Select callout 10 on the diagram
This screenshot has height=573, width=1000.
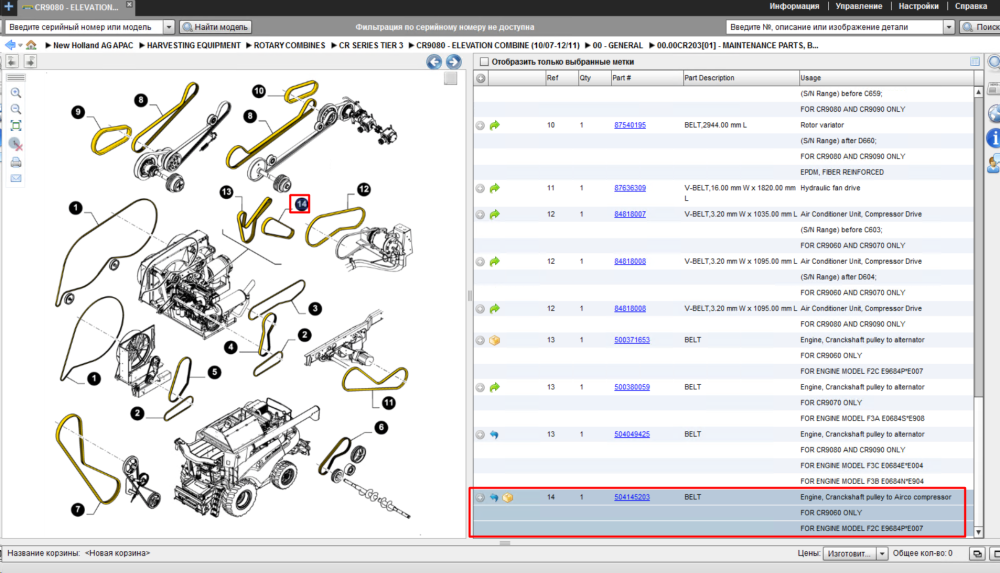point(258,91)
